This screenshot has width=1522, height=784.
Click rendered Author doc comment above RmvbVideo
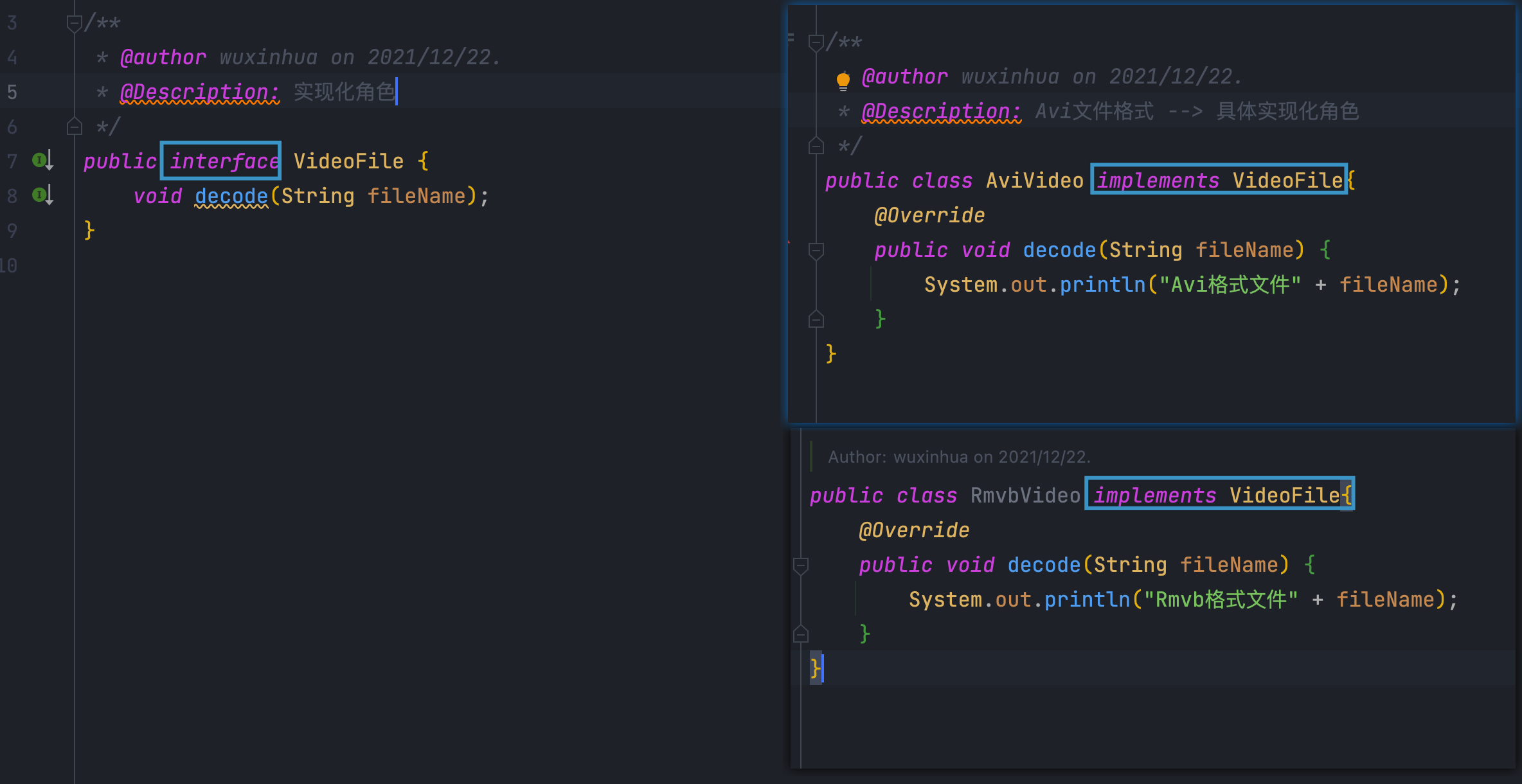click(958, 457)
